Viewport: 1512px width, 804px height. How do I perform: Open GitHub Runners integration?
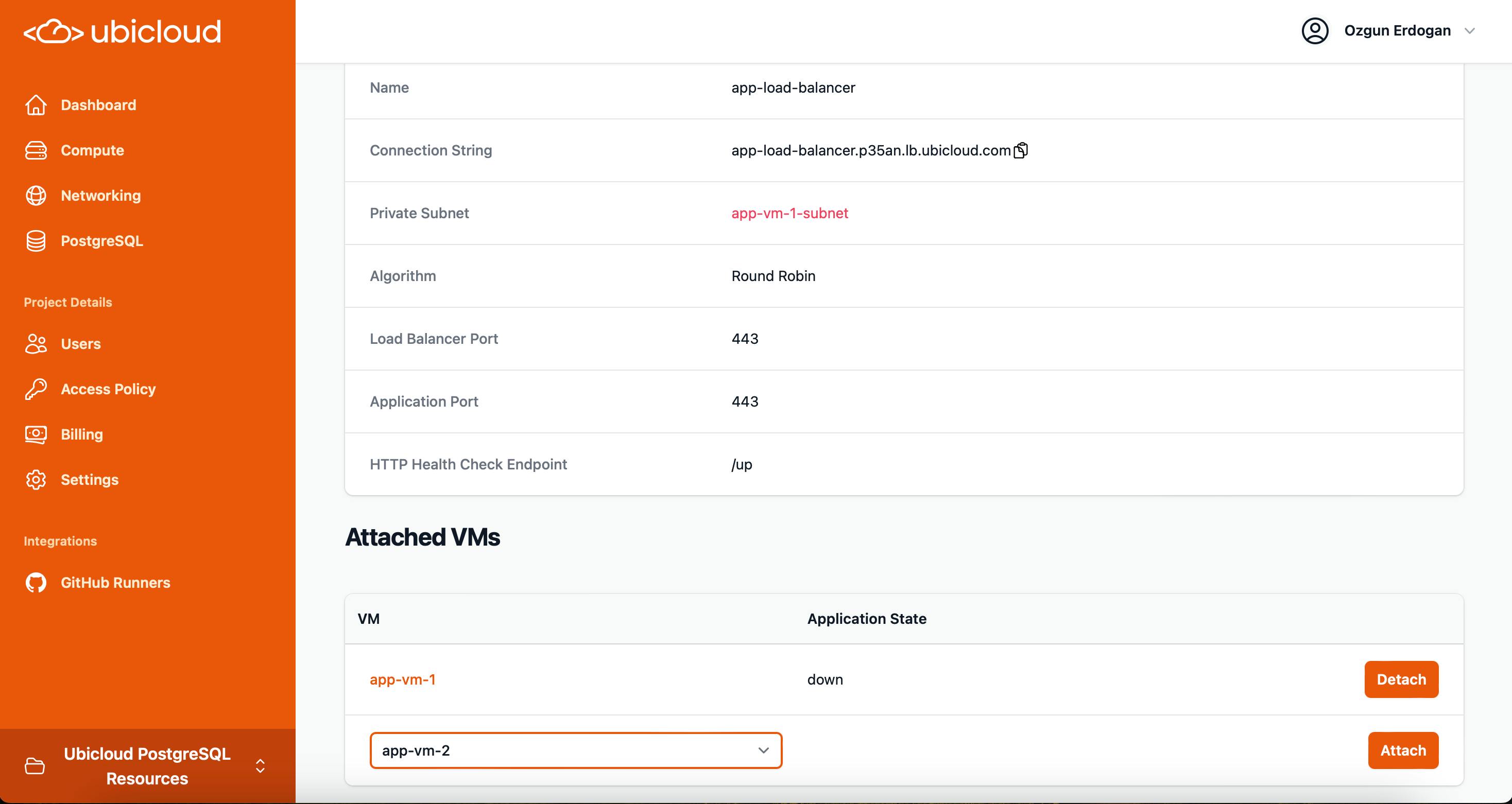[116, 583]
